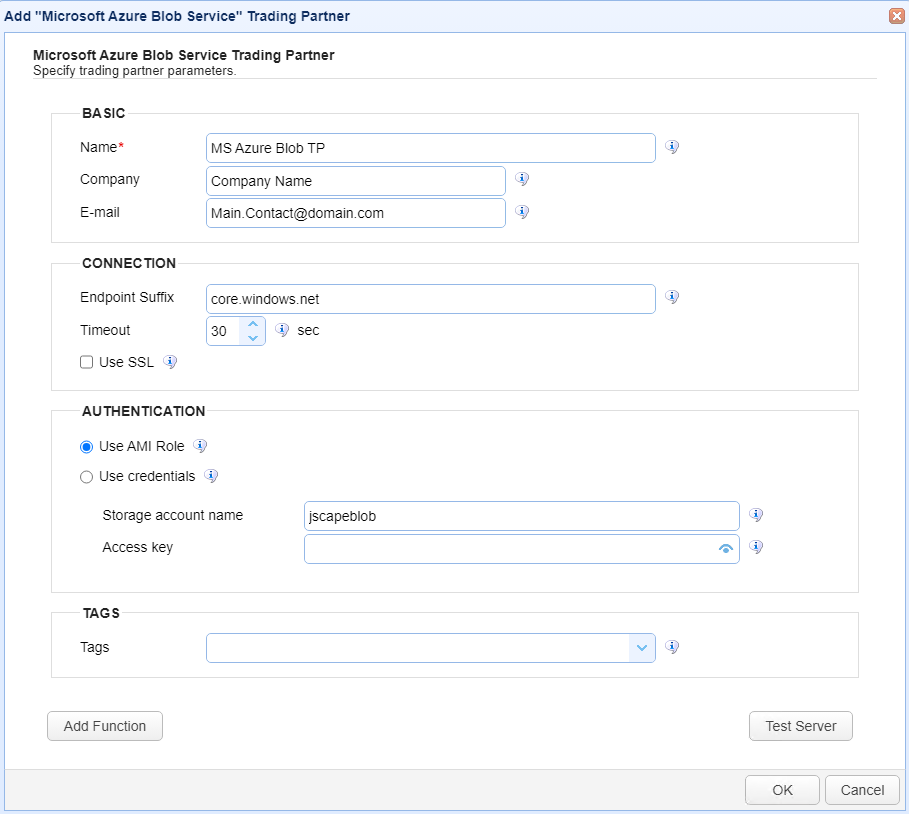
Task: Confirm with the OK button
Action: tap(782, 790)
